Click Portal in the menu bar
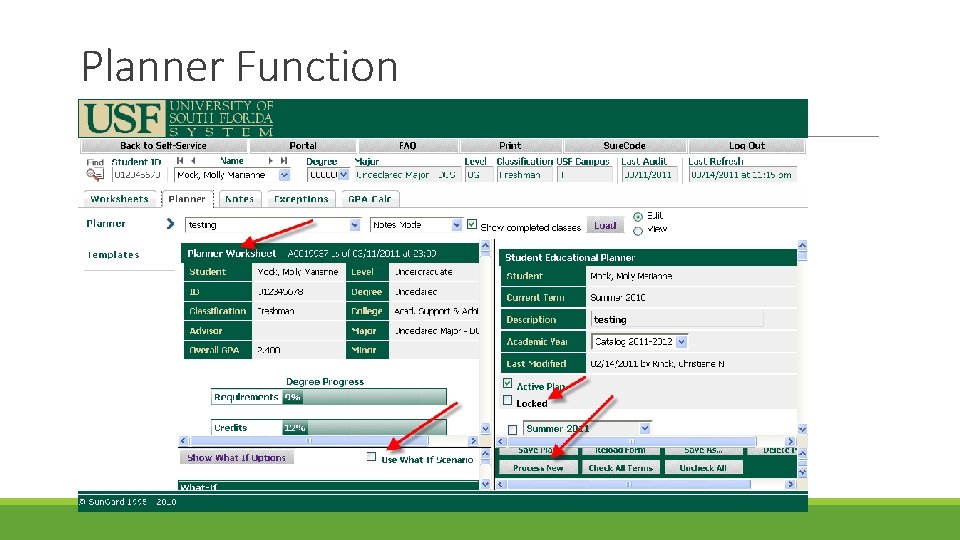The image size is (960, 540). [x=303, y=146]
